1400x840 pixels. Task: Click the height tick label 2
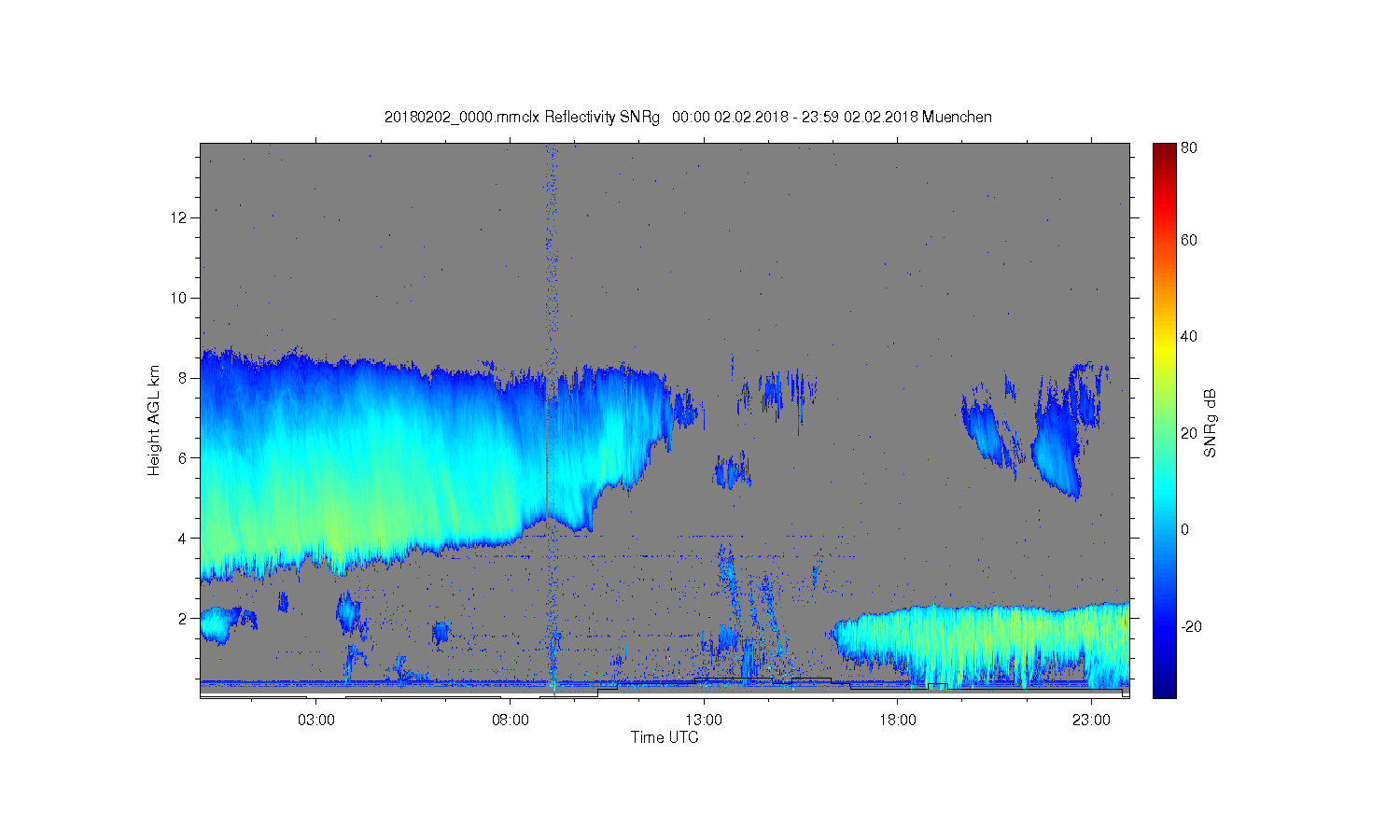[185, 619]
